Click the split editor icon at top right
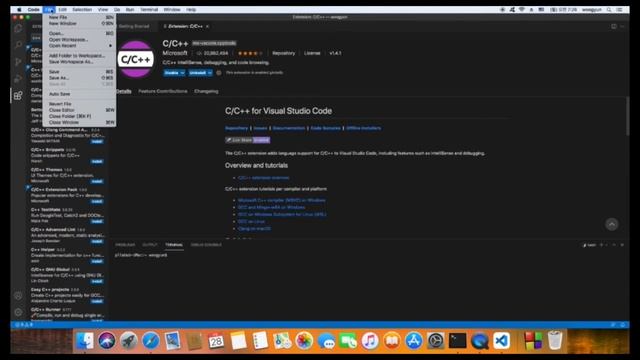The image size is (640, 360). (x=613, y=26)
